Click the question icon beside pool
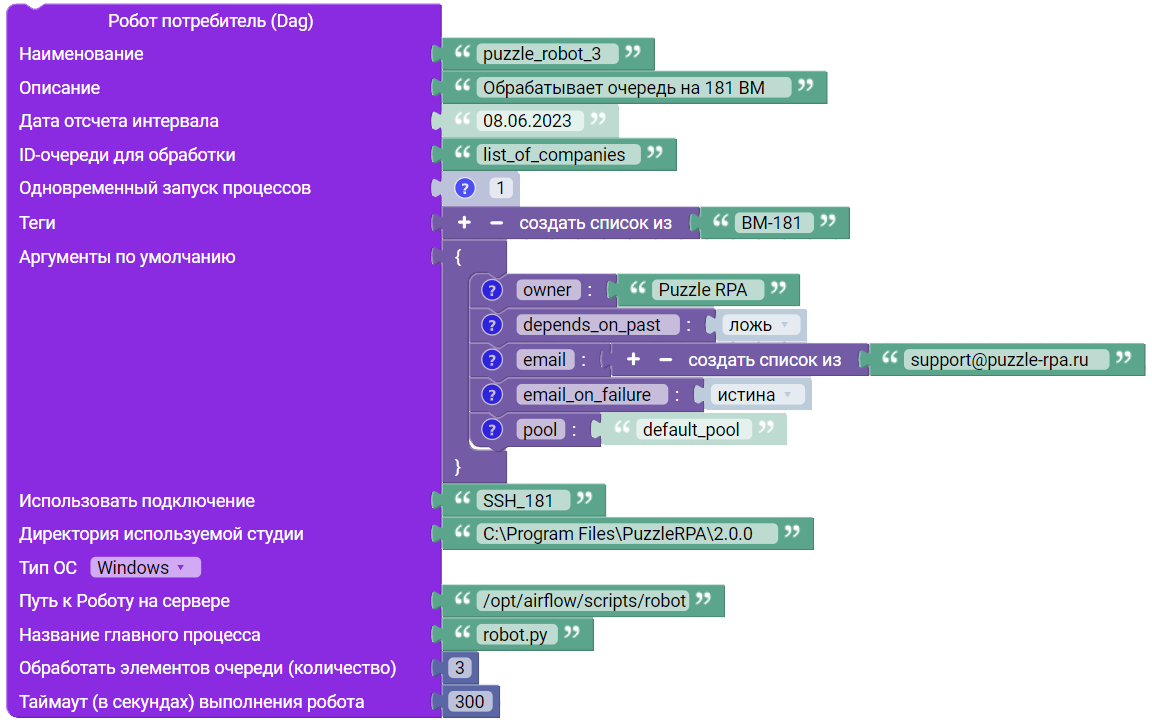1152x727 pixels. coord(492,430)
